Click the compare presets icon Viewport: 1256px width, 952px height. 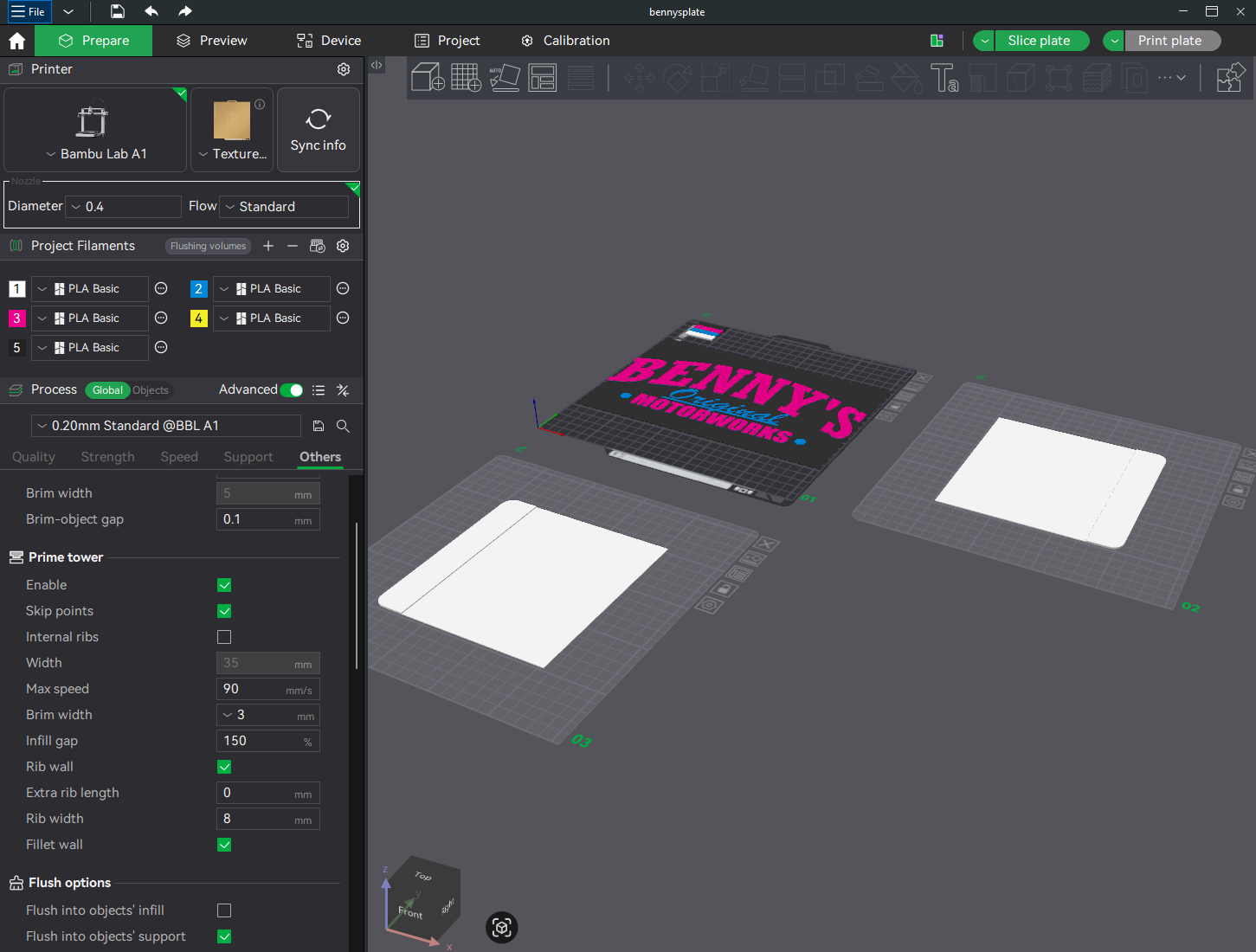tap(343, 390)
